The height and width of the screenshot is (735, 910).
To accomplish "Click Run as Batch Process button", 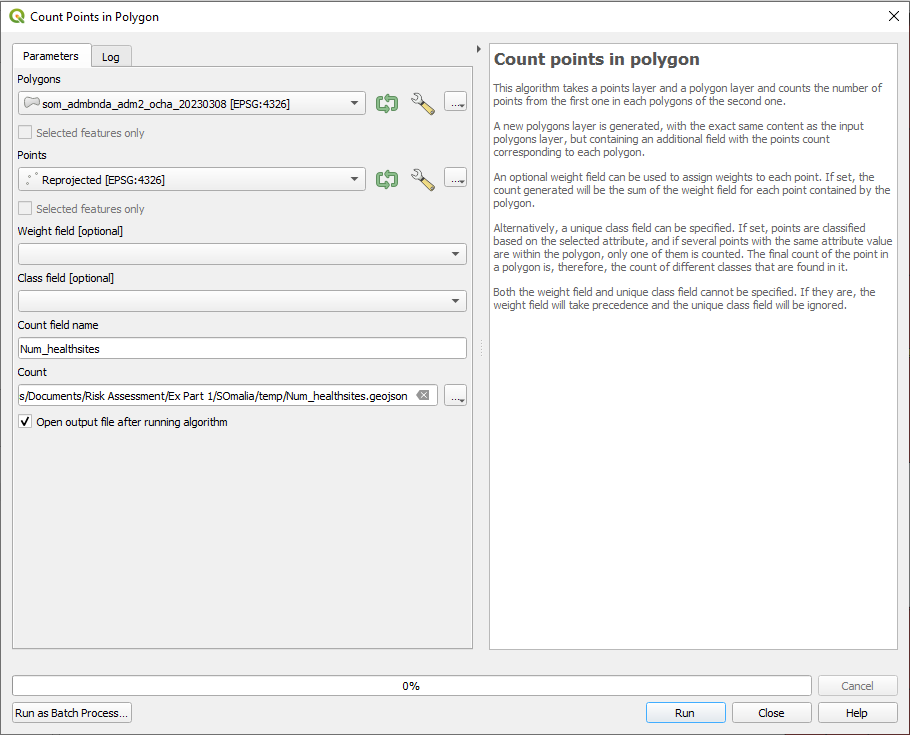I will pos(72,713).
